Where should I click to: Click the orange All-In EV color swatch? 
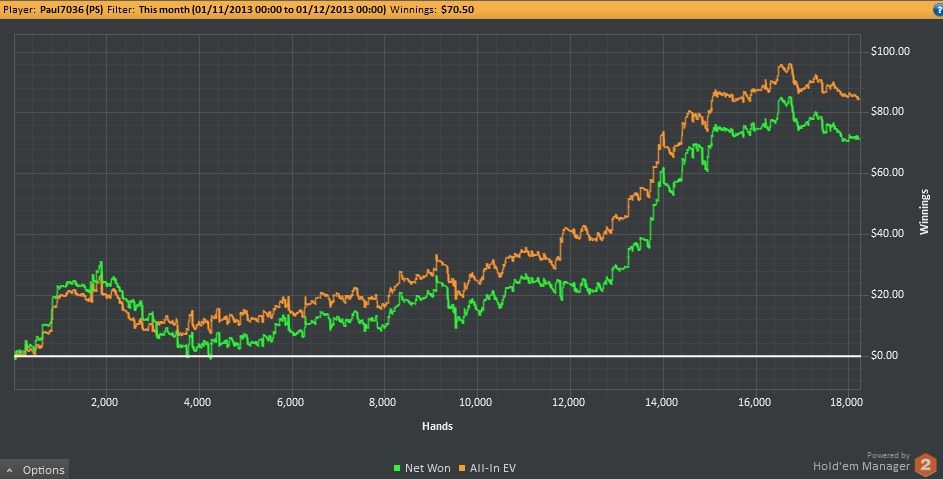point(462,468)
